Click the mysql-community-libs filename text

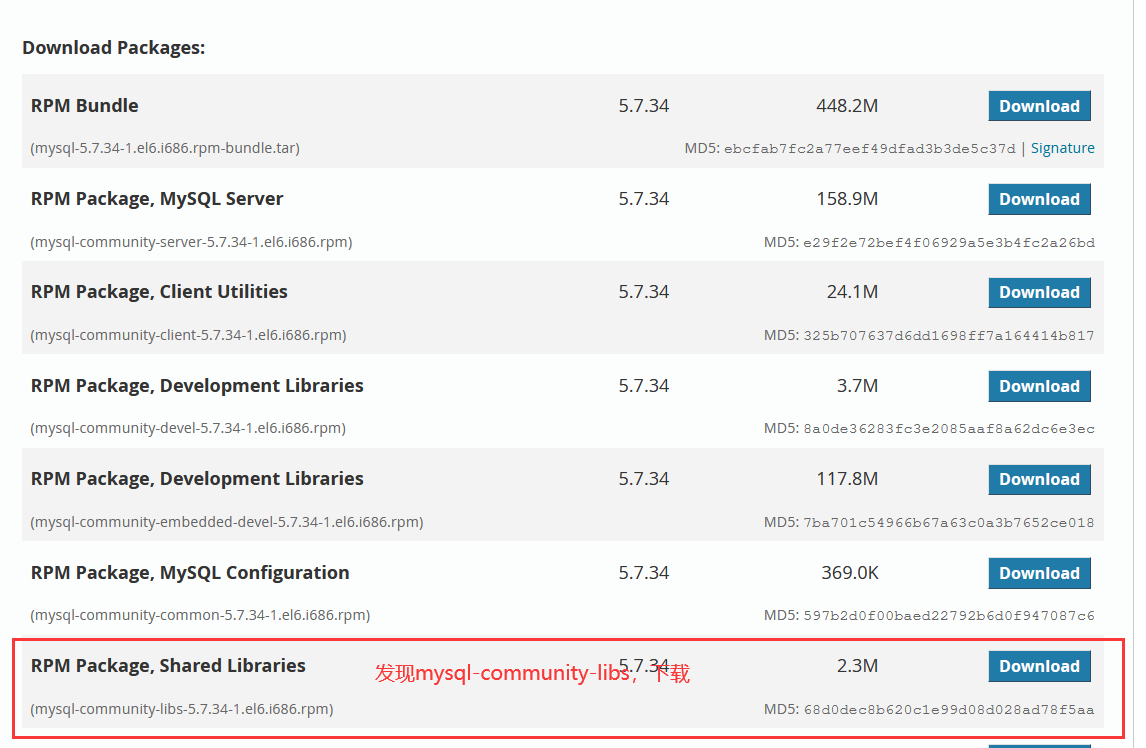click(x=180, y=709)
